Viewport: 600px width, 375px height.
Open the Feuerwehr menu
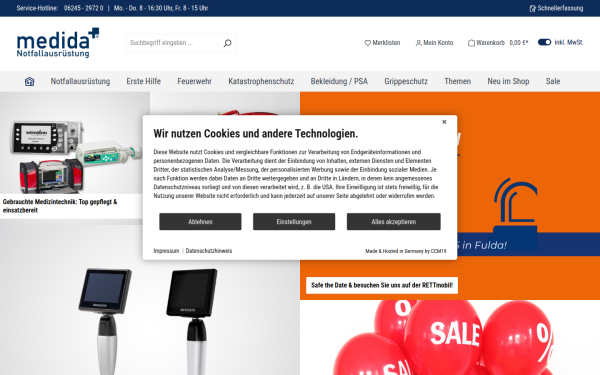pos(194,81)
